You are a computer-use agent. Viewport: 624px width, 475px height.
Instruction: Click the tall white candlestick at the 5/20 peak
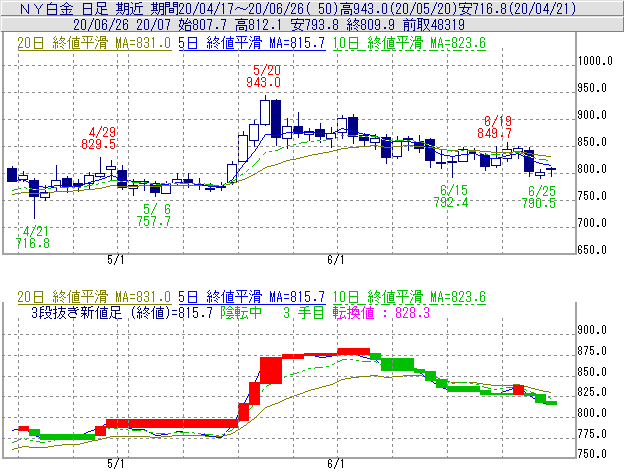pos(265,112)
